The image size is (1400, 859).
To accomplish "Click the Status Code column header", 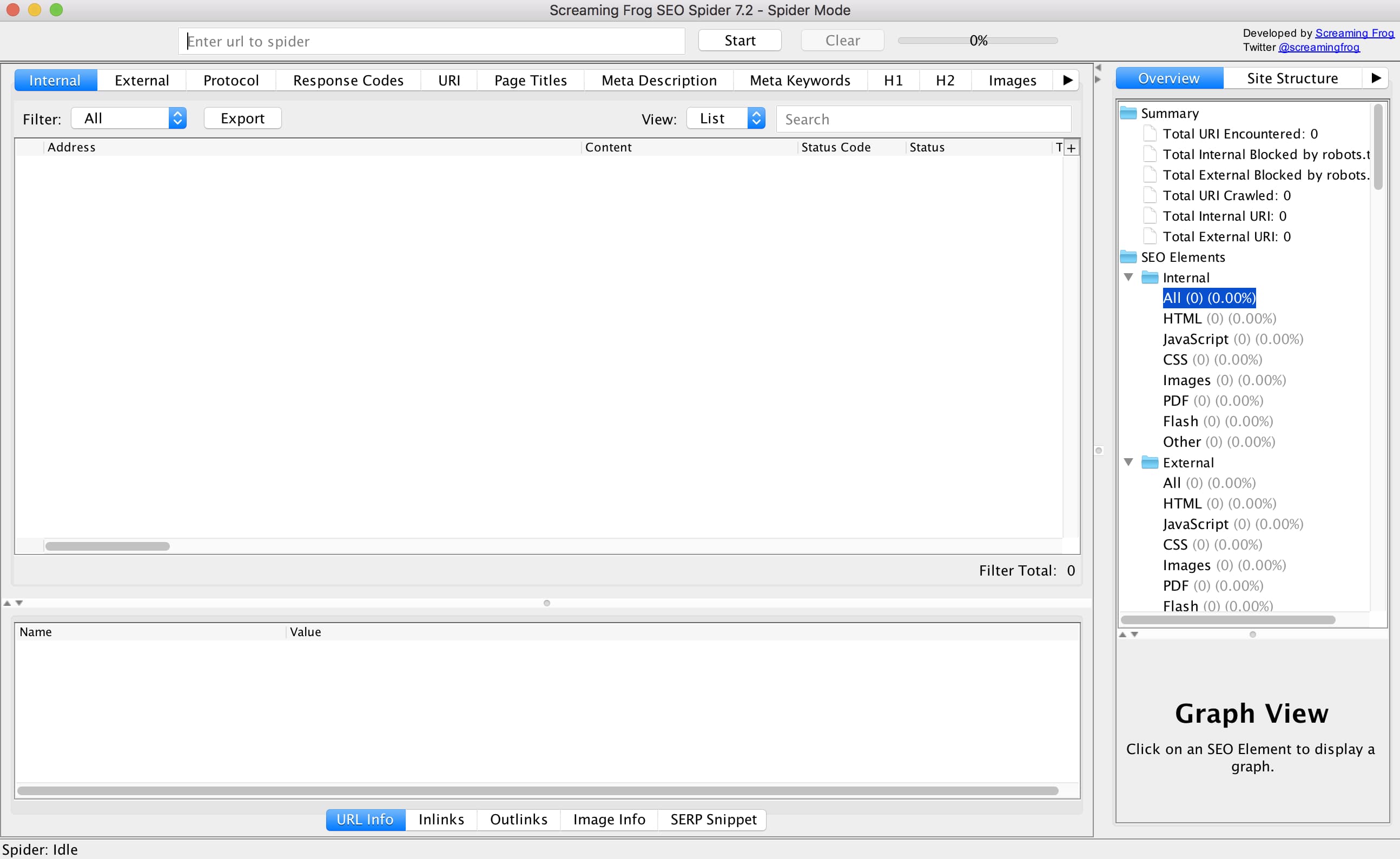I will coord(851,147).
